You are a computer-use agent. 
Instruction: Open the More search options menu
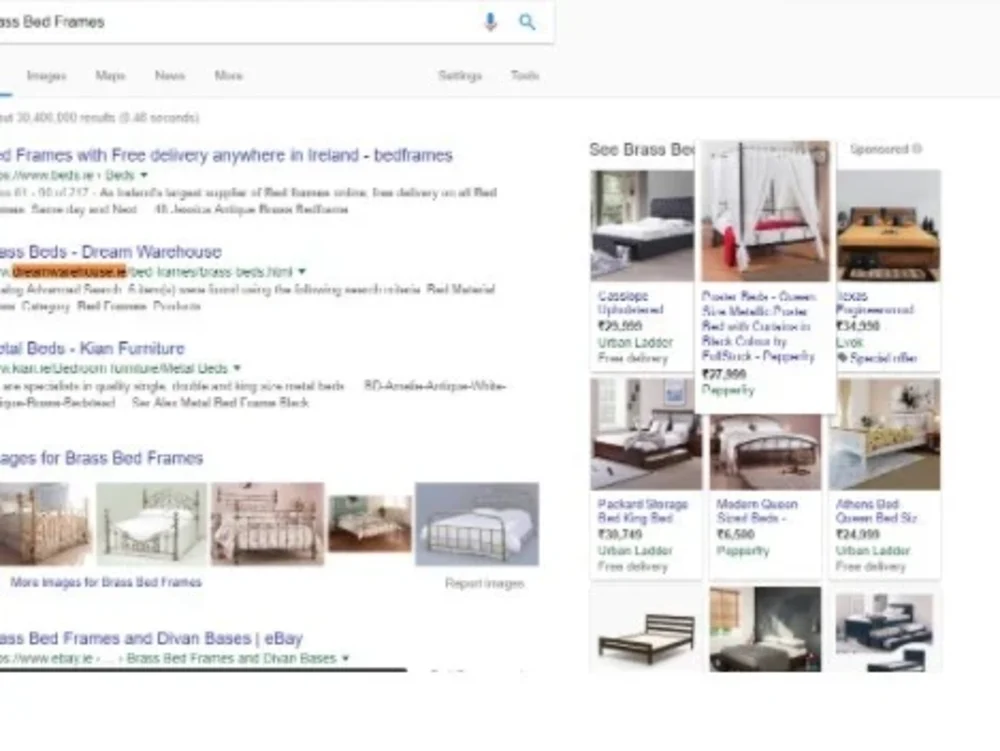pyautogui.click(x=228, y=76)
